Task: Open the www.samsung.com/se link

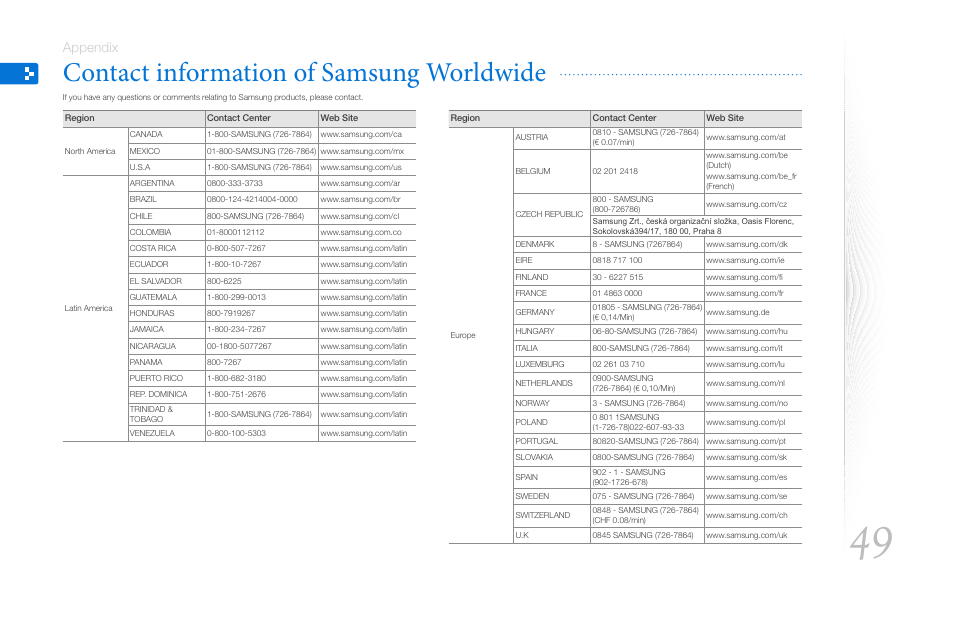Action: coord(747,497)
